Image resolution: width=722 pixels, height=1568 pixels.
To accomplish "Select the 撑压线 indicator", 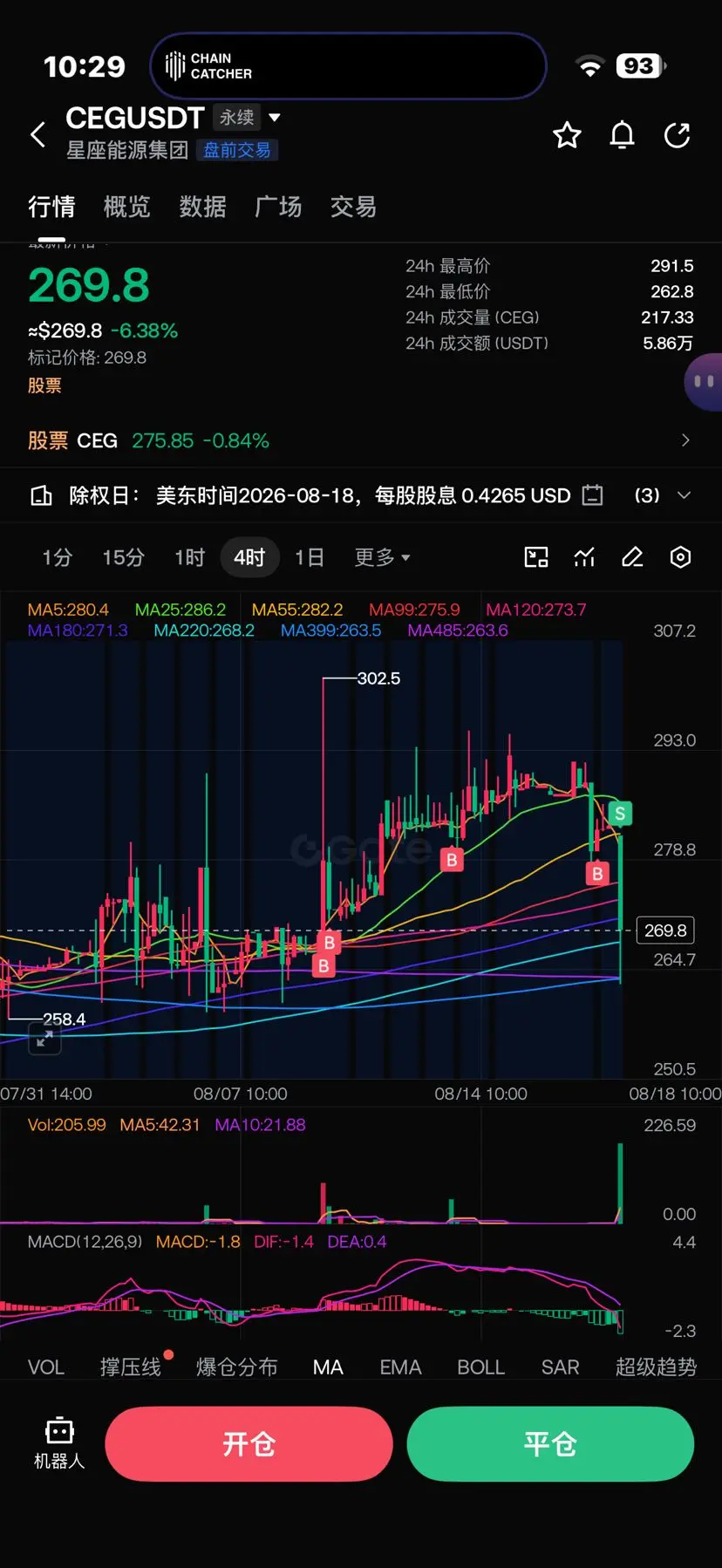I will [131, 1367].
